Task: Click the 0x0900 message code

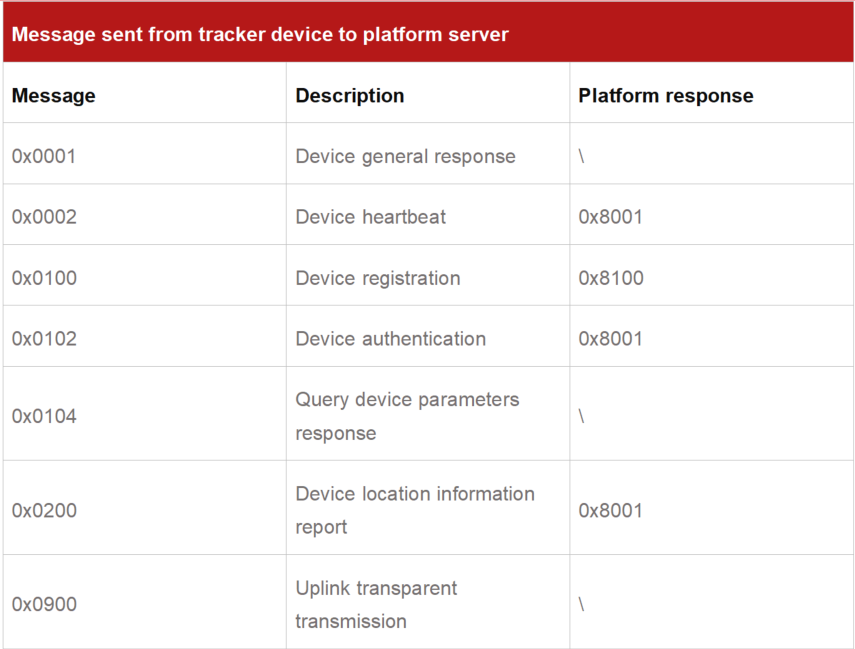Action: 44,604
